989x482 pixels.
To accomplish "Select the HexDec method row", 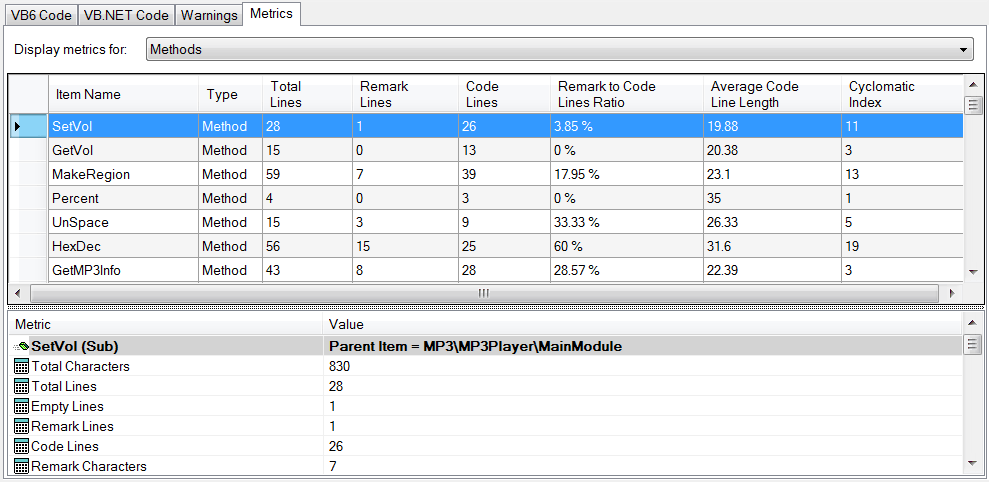I will tap(486, 246).
